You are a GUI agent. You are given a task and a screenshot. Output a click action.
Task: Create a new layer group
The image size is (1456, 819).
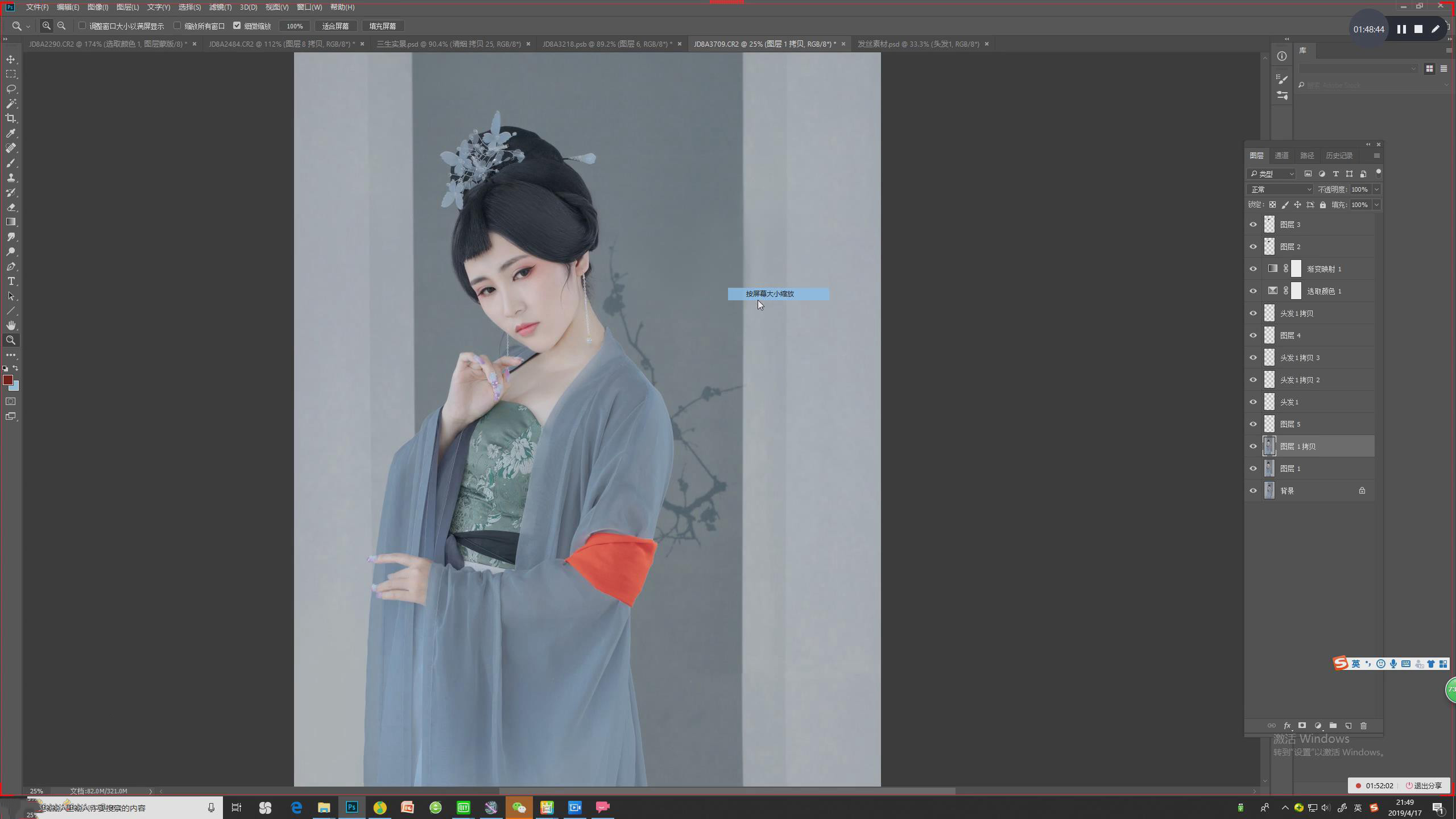click(1333, 726)
